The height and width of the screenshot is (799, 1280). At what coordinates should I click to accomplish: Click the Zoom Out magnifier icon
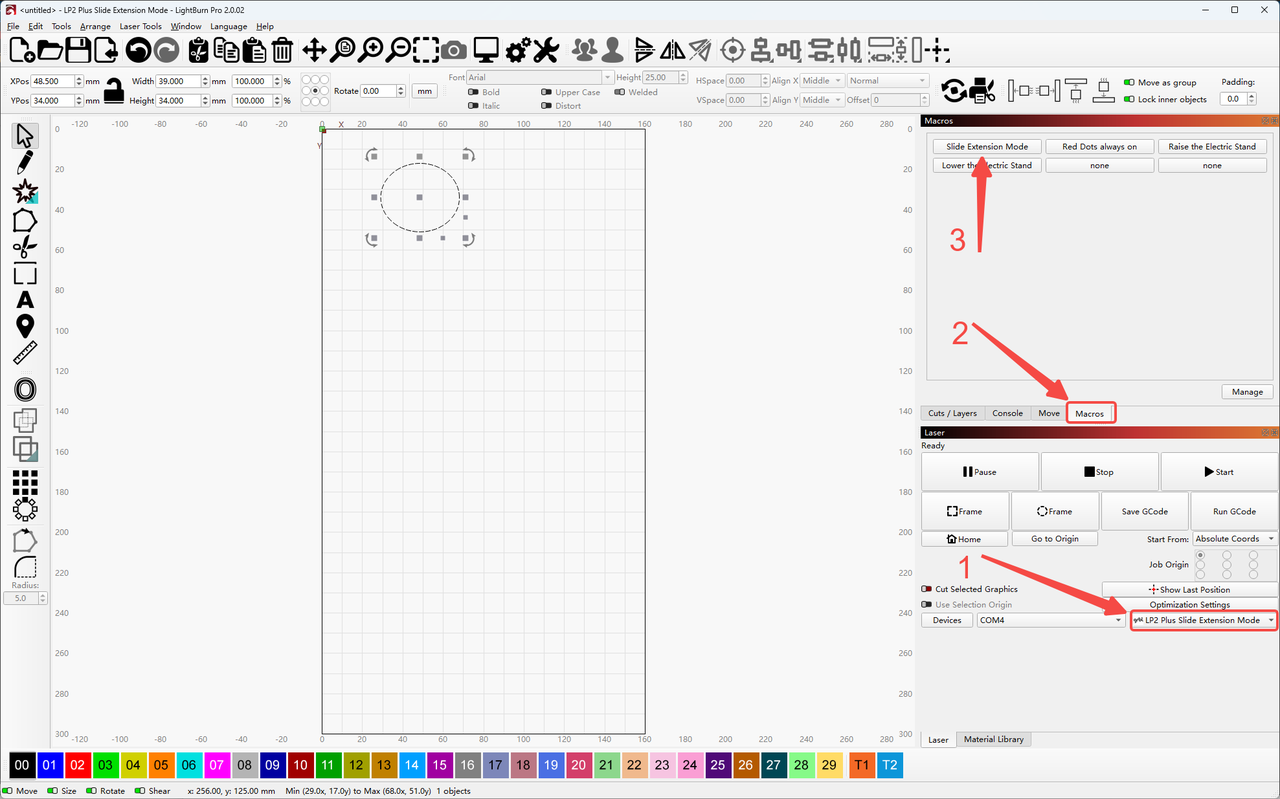399,50
